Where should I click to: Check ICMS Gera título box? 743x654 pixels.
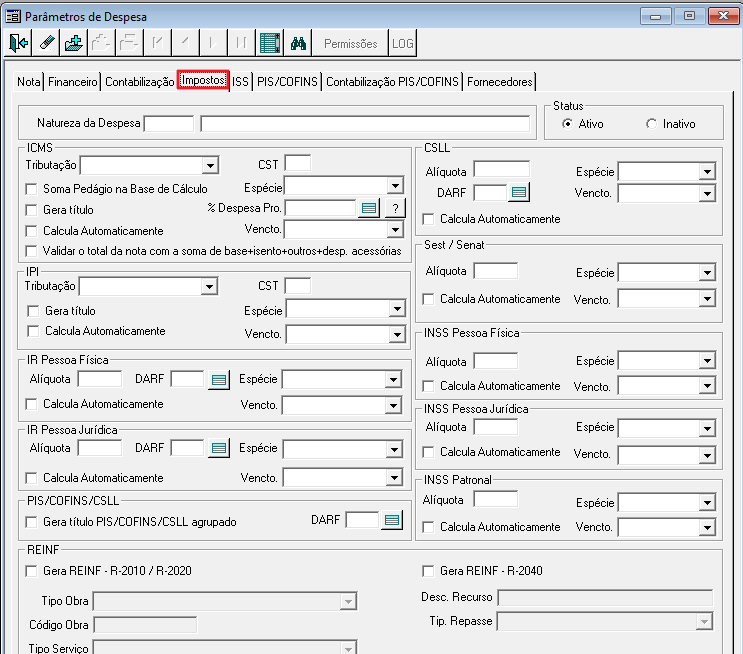point(31,210)
